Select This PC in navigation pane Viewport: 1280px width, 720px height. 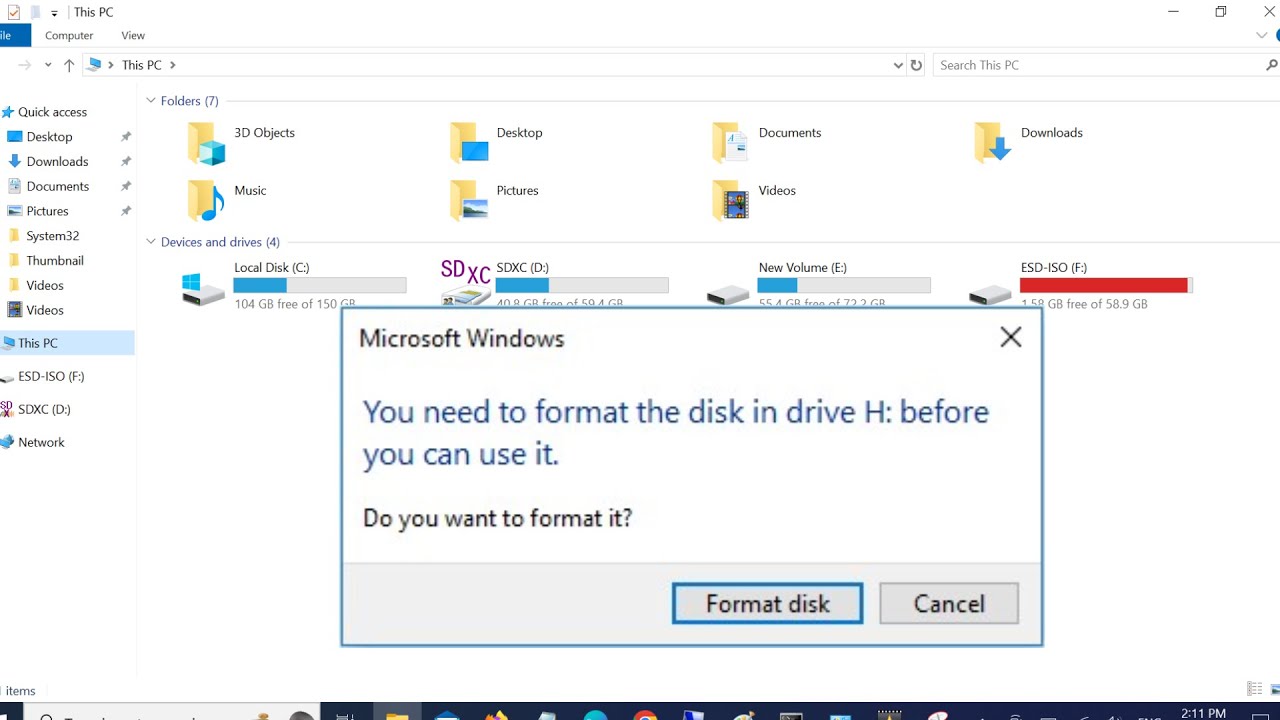38,343
